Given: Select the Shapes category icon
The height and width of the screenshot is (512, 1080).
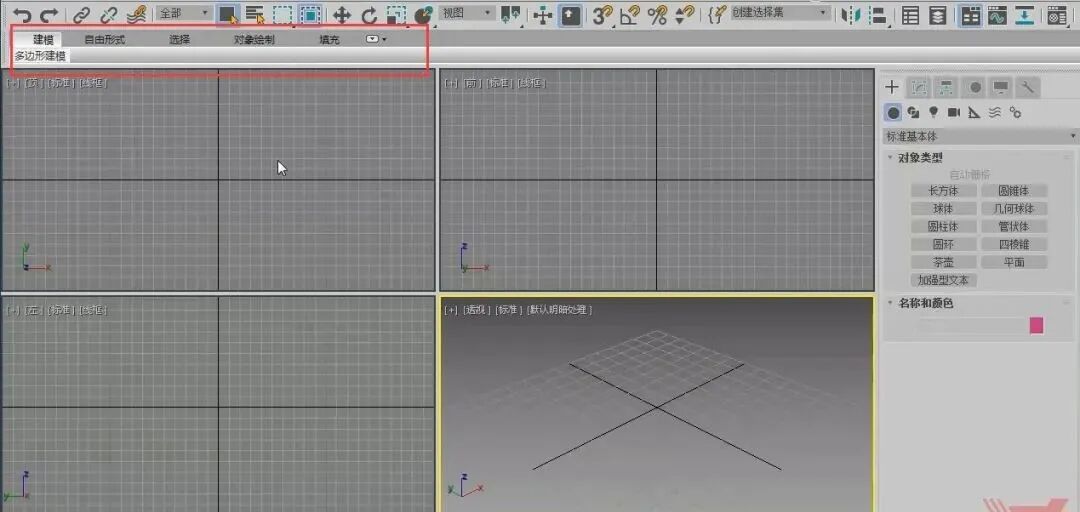Looking at the screenshot, I should click(x=913, y=112).
